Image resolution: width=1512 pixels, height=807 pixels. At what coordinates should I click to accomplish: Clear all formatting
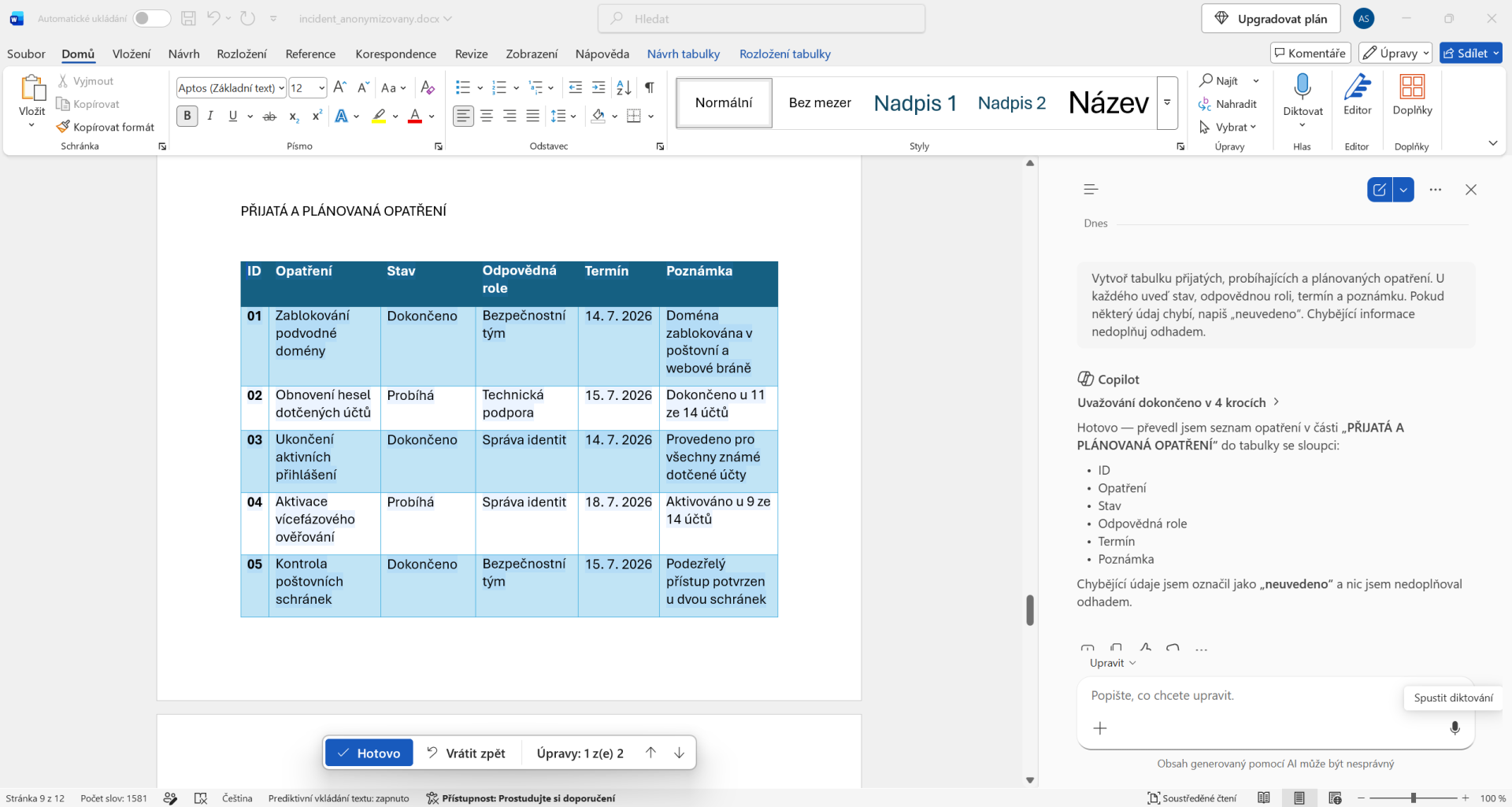[x=428, y=87]
